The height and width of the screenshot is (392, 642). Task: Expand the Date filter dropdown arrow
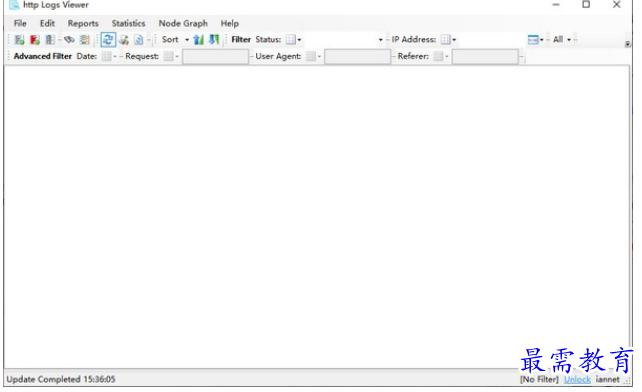coord(115,56)
